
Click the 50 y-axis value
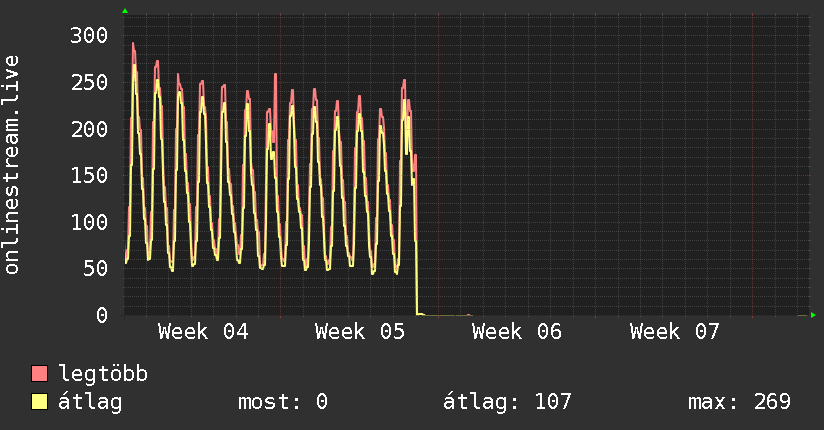click(94, 268)
